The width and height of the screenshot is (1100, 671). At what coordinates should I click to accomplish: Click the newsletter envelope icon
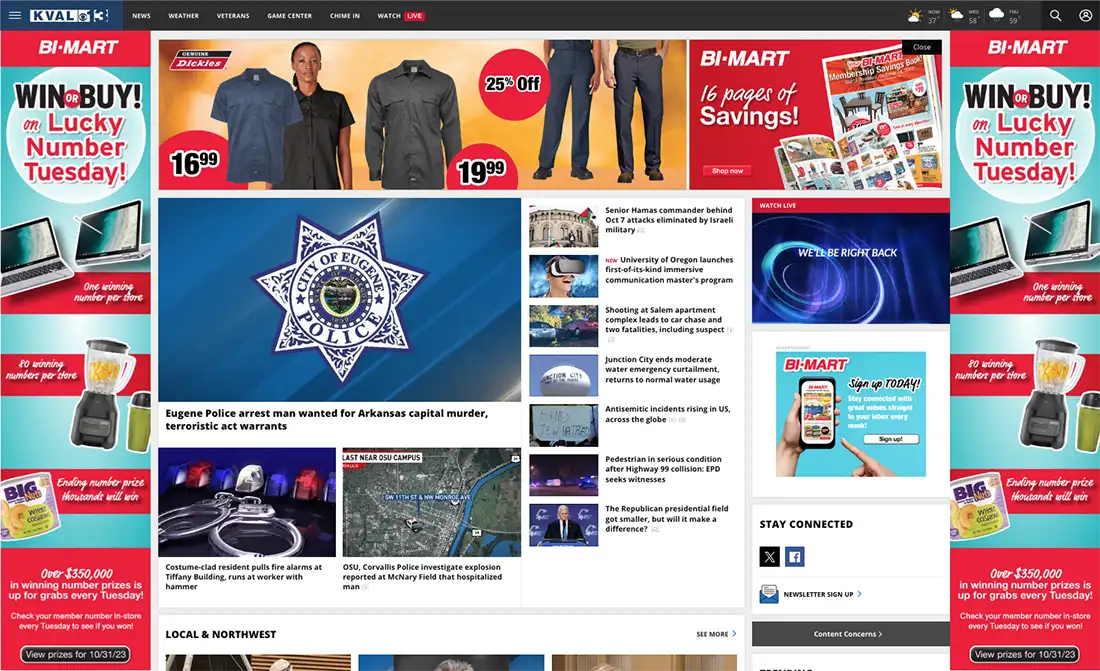pyautogui.click(x=769, y=594)
